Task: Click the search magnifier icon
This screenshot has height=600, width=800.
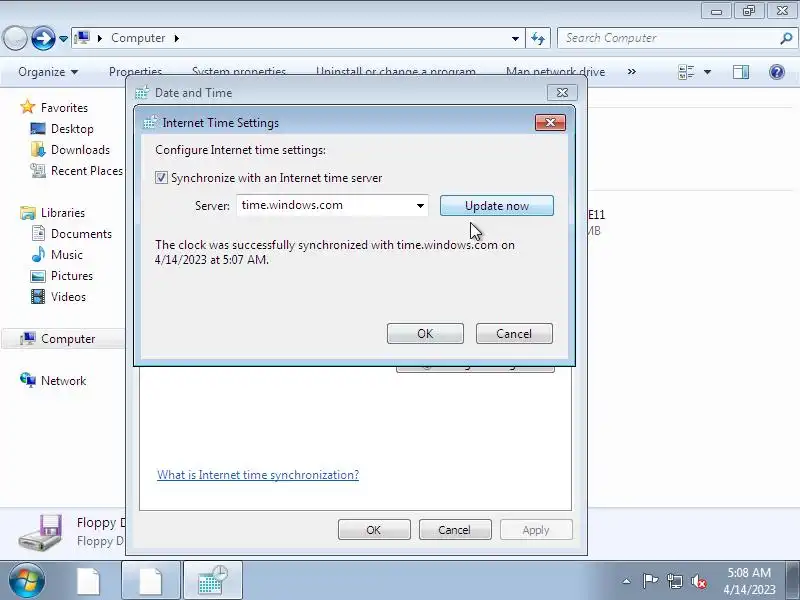Action: click(786, 38)
